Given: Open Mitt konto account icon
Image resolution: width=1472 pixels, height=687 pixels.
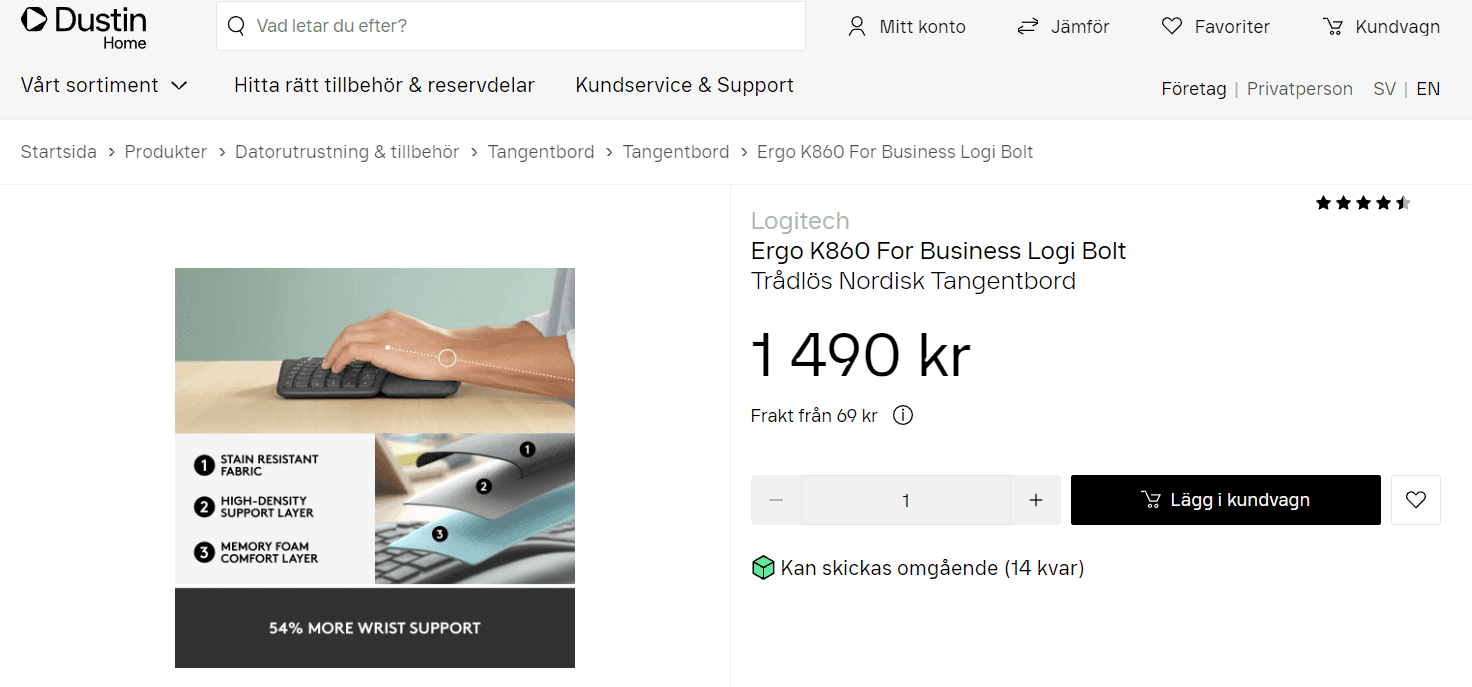Looking at the screenshot, I should (857, 27).
